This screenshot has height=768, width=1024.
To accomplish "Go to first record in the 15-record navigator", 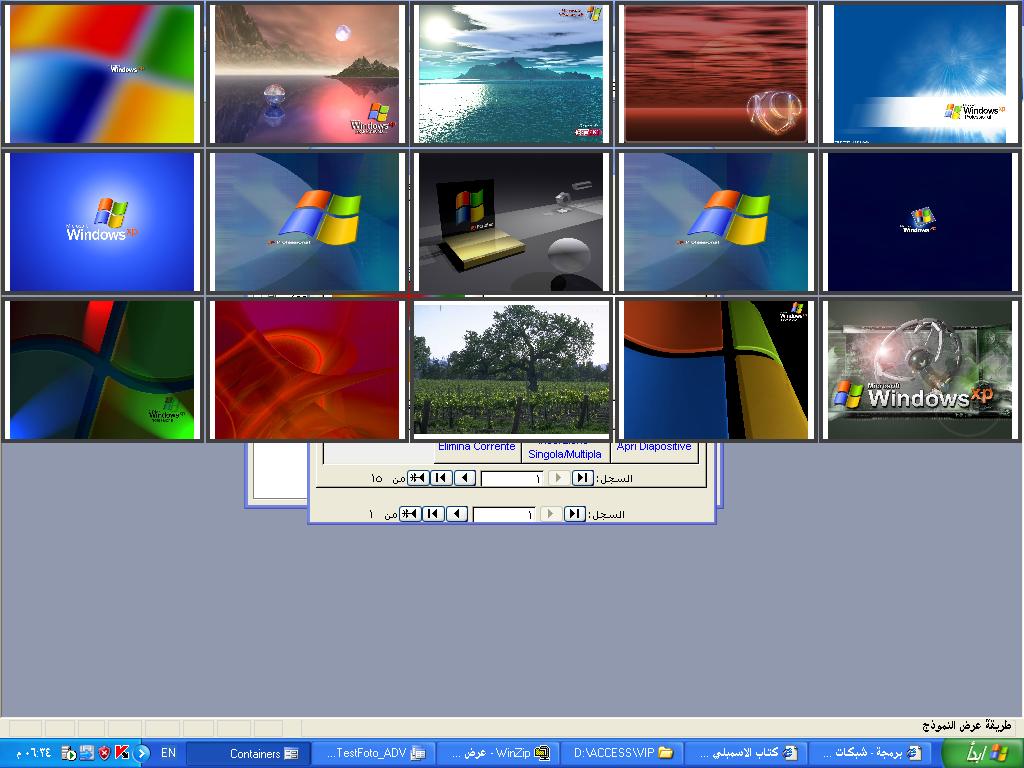I will click(x=582, y=478).
